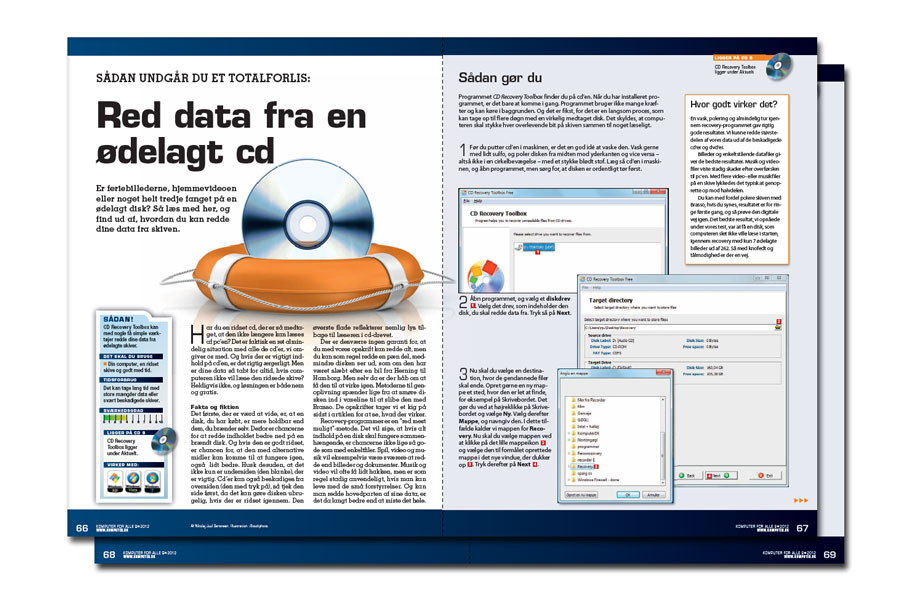This screenshot has width=900, height=599.
Task: Open File menu in drive selection window
Action: 467,201
